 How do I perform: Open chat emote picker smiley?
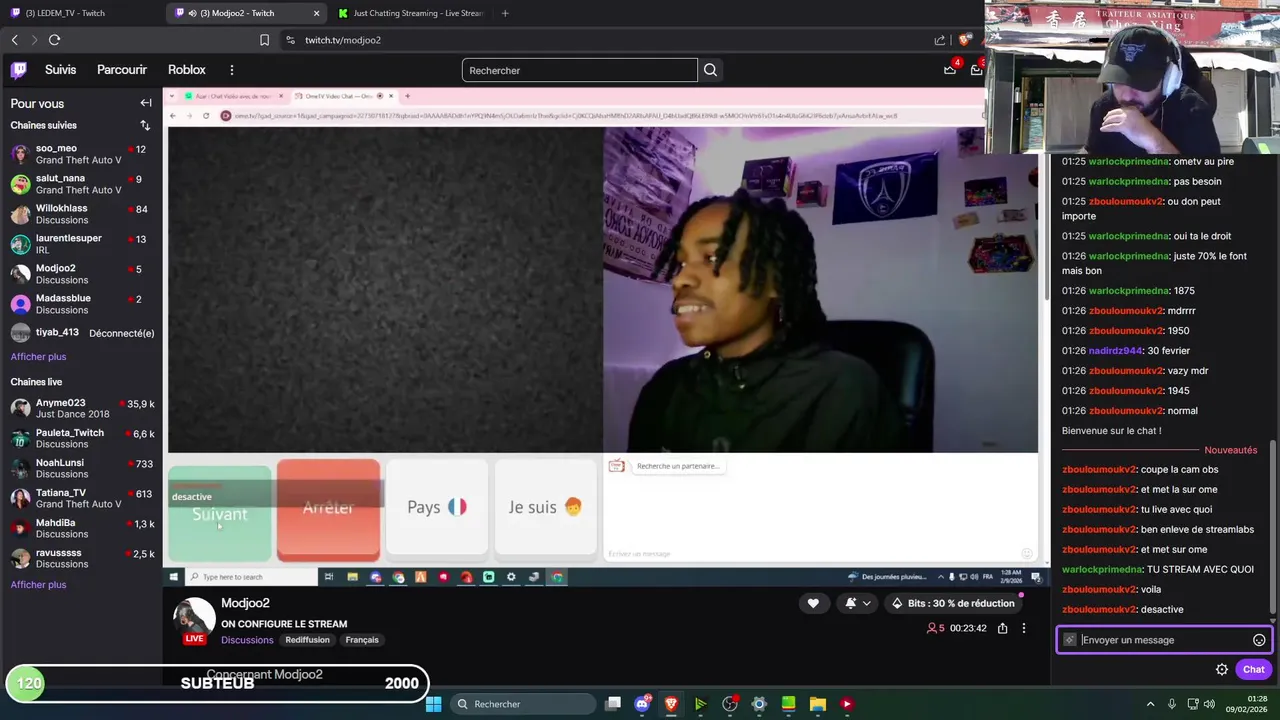tap(1259, 640)
